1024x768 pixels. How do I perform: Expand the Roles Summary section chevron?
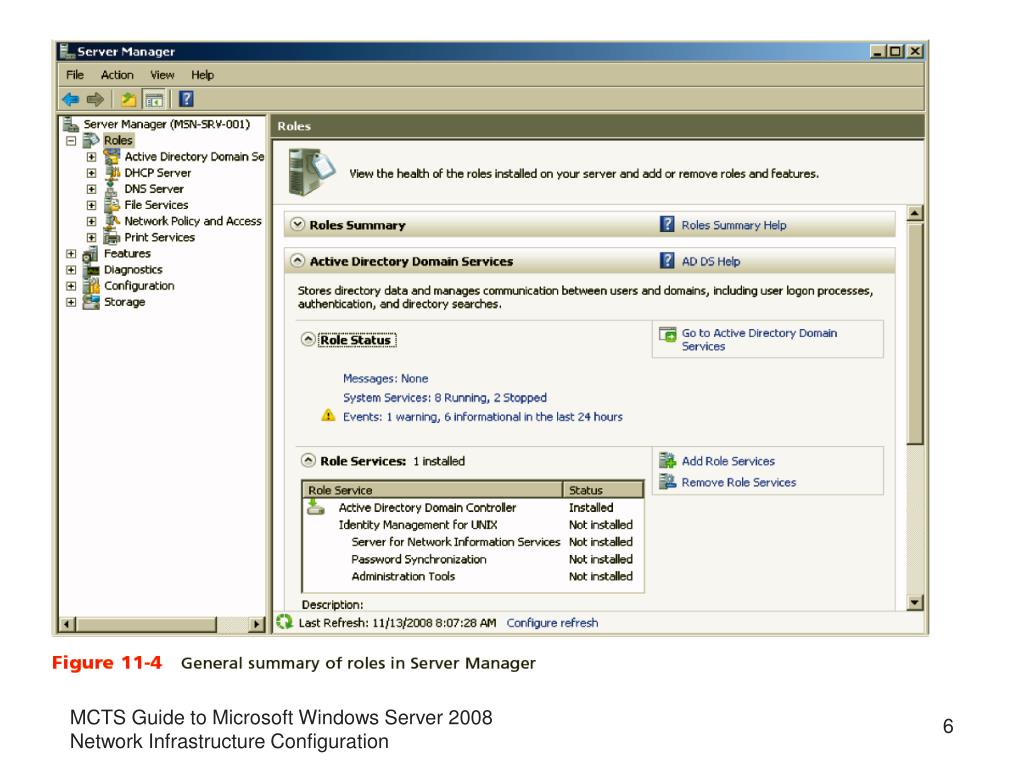point(297,224)
